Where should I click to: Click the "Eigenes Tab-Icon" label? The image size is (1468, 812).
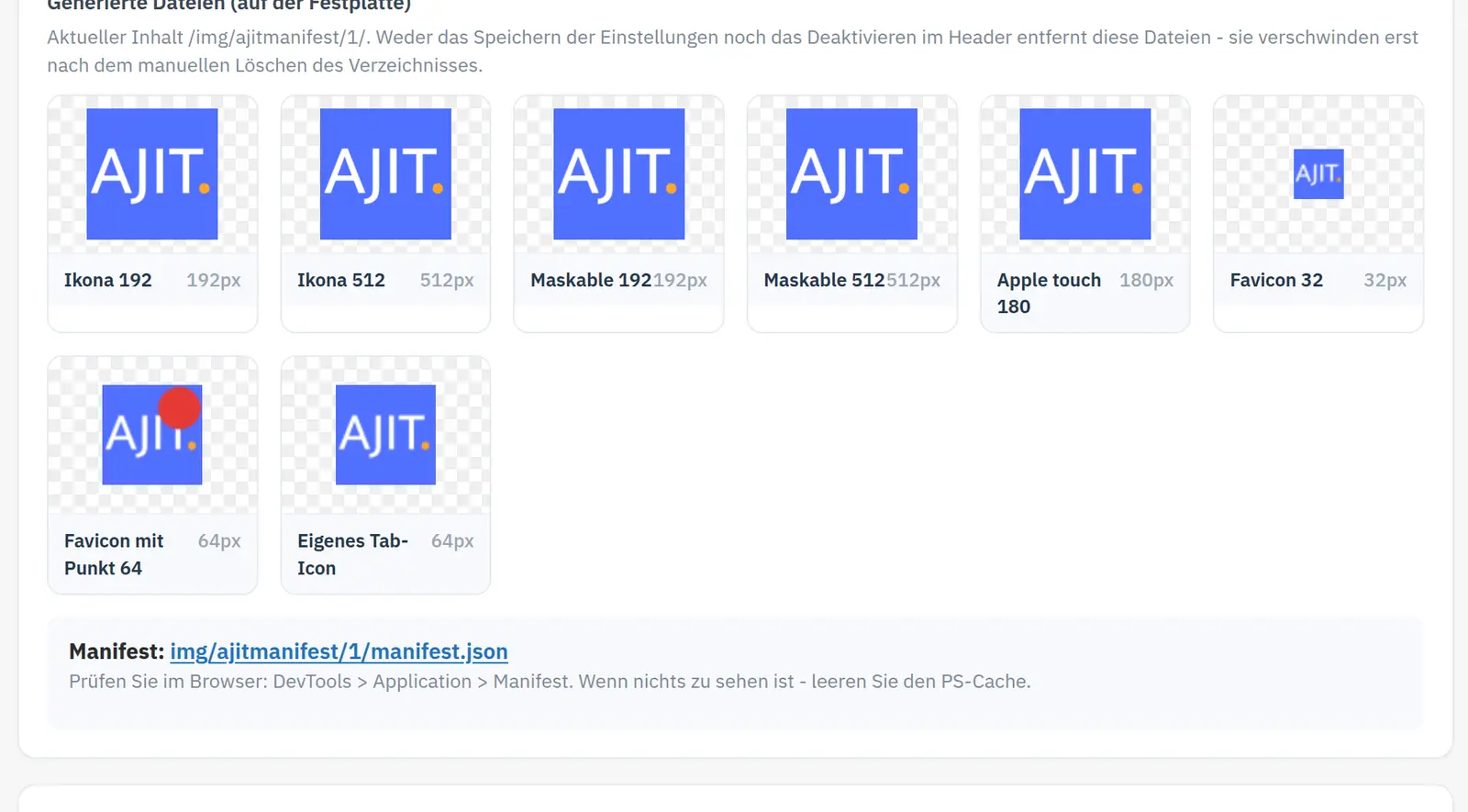(x=352, y=554)
